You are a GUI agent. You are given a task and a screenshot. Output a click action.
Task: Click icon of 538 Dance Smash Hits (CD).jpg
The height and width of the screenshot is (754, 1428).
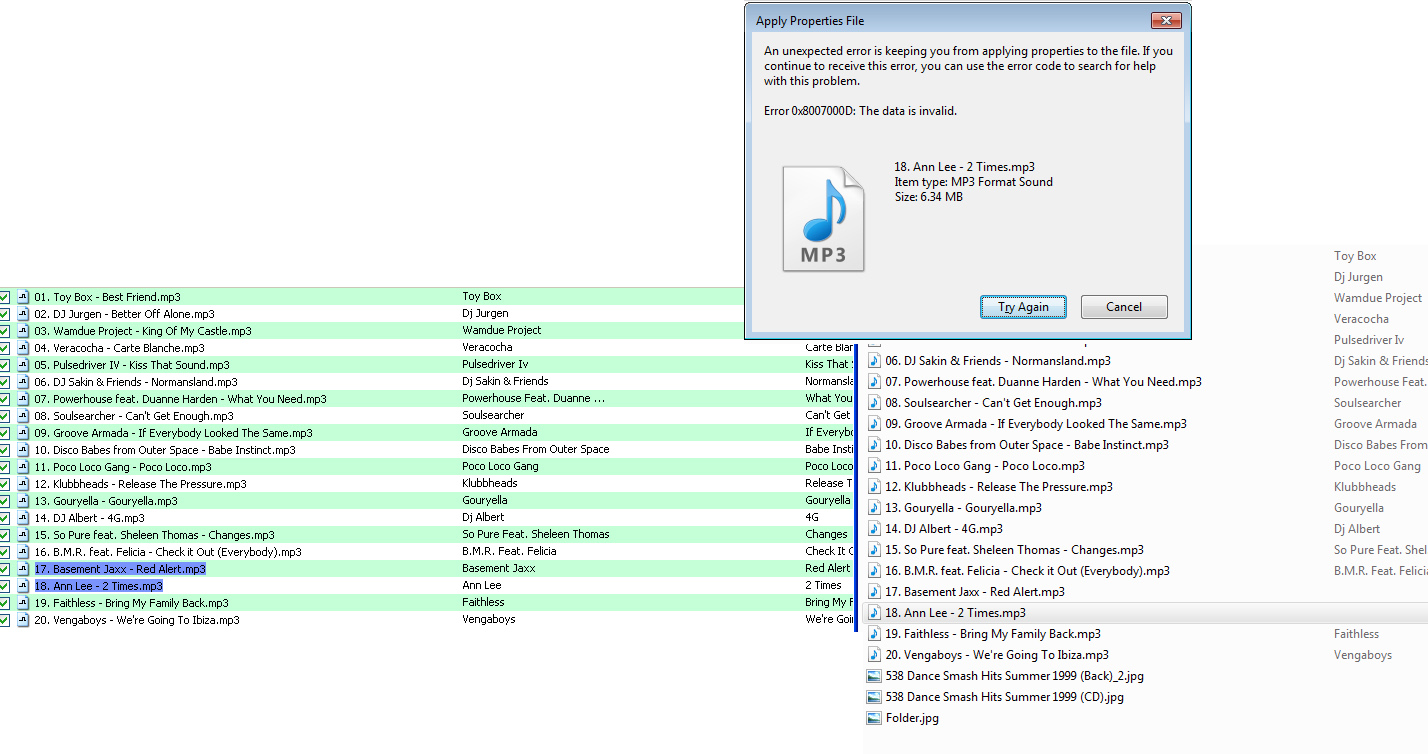click(874, 697)
